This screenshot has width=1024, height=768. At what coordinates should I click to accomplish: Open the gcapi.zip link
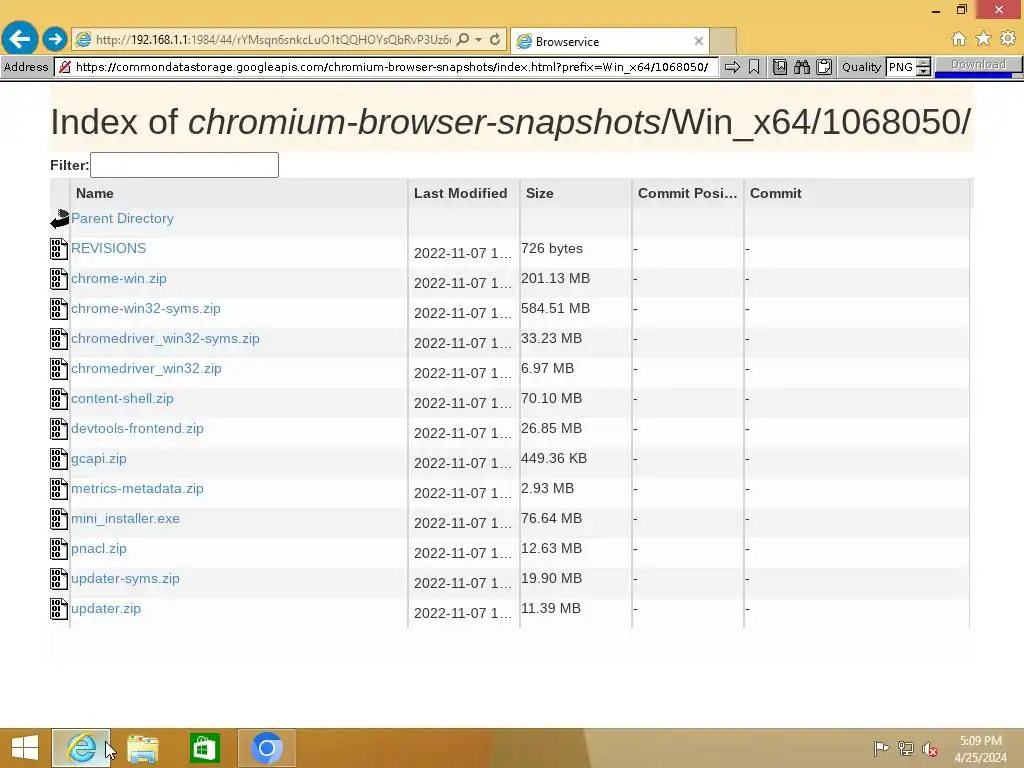point(99,458)
